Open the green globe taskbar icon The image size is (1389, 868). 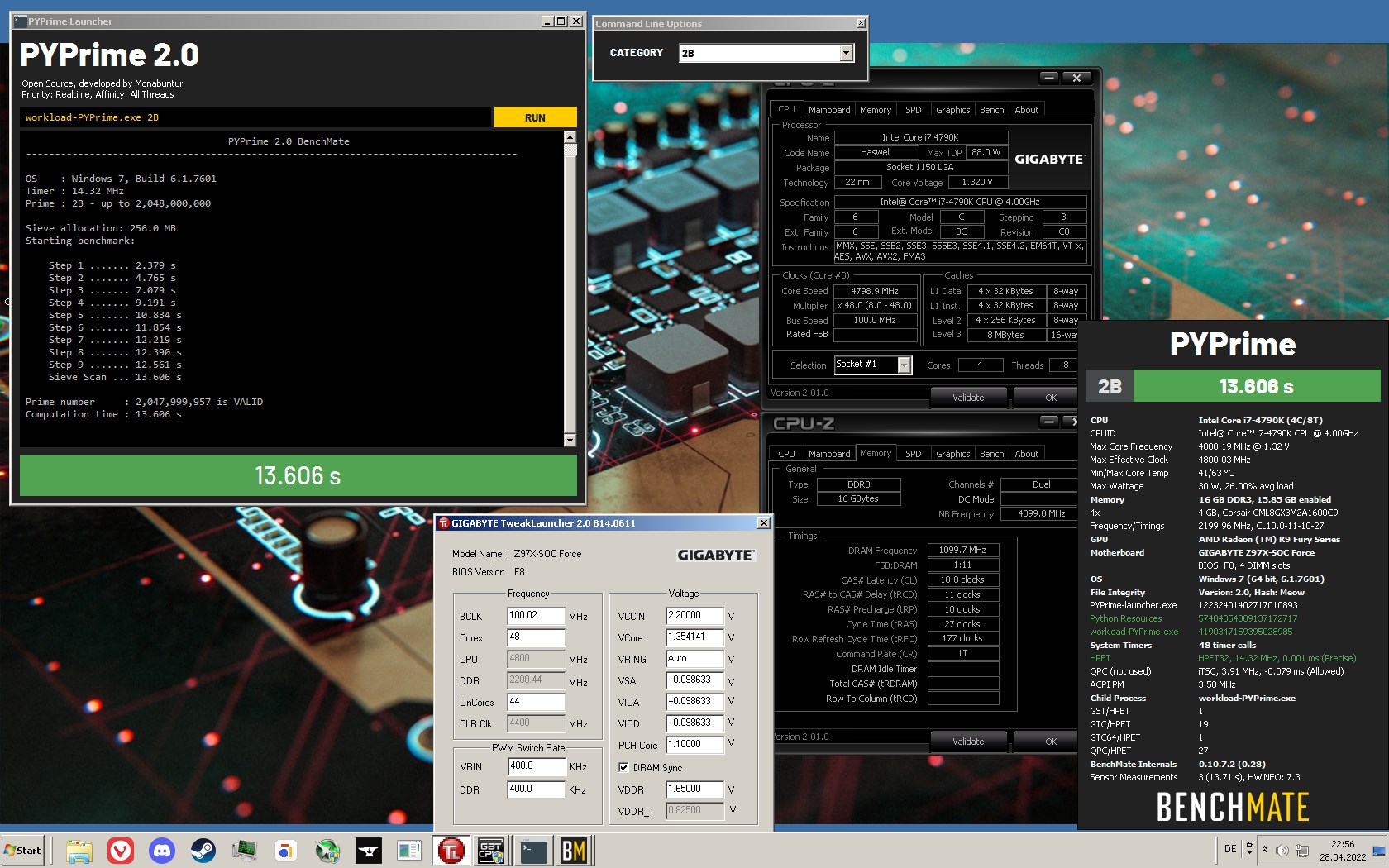point(327,851)
